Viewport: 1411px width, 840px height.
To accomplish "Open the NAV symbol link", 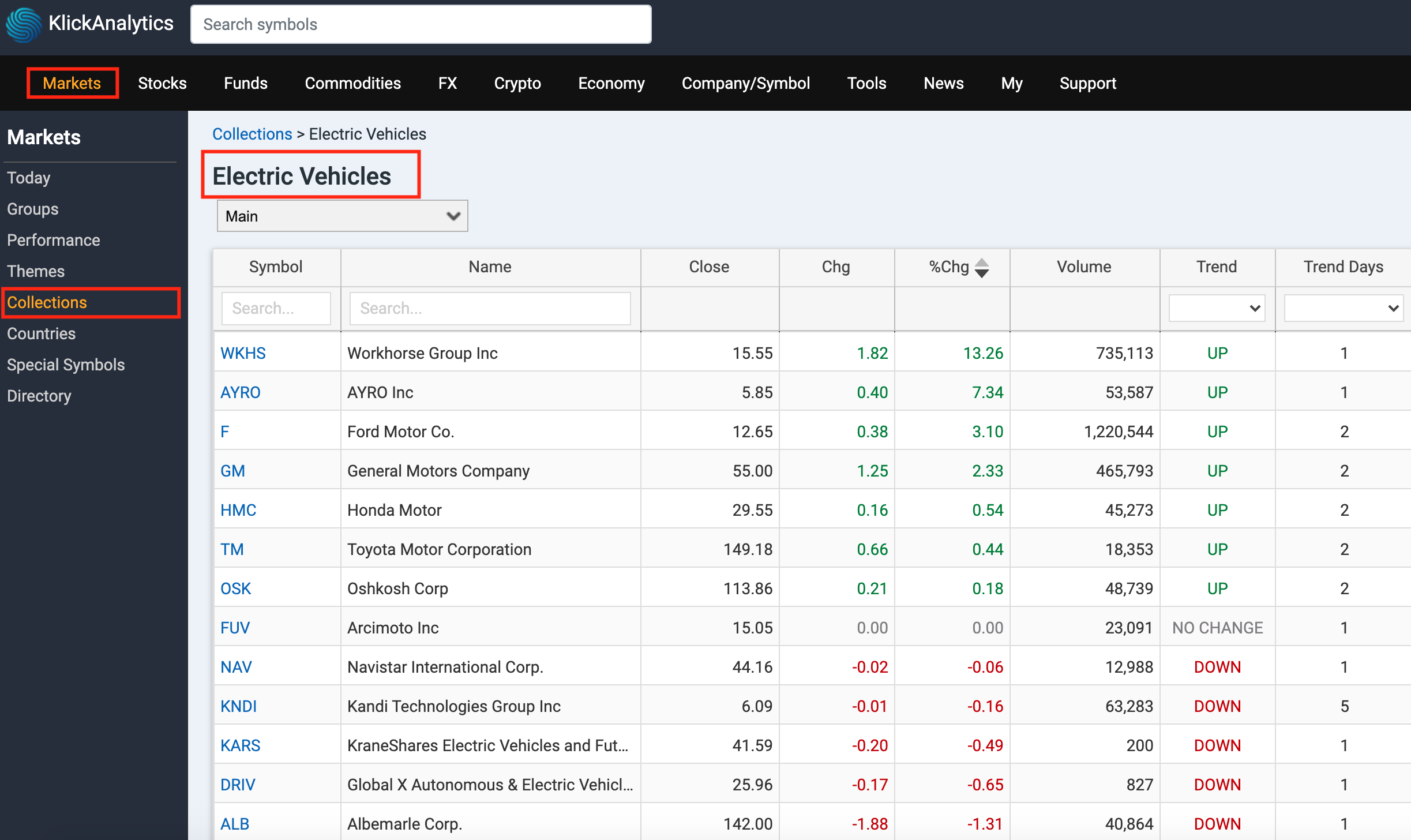I will pos(236,667).
